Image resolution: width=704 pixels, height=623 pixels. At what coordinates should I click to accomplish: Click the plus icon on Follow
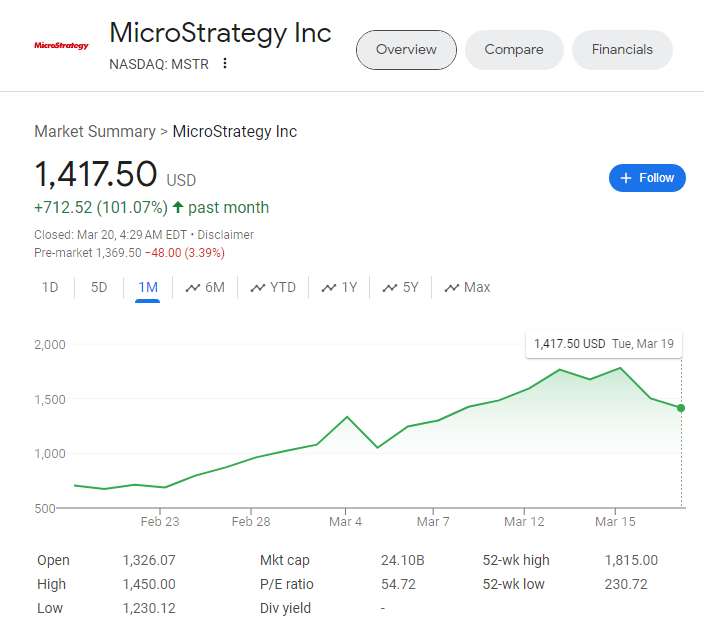tap(626, 178)
